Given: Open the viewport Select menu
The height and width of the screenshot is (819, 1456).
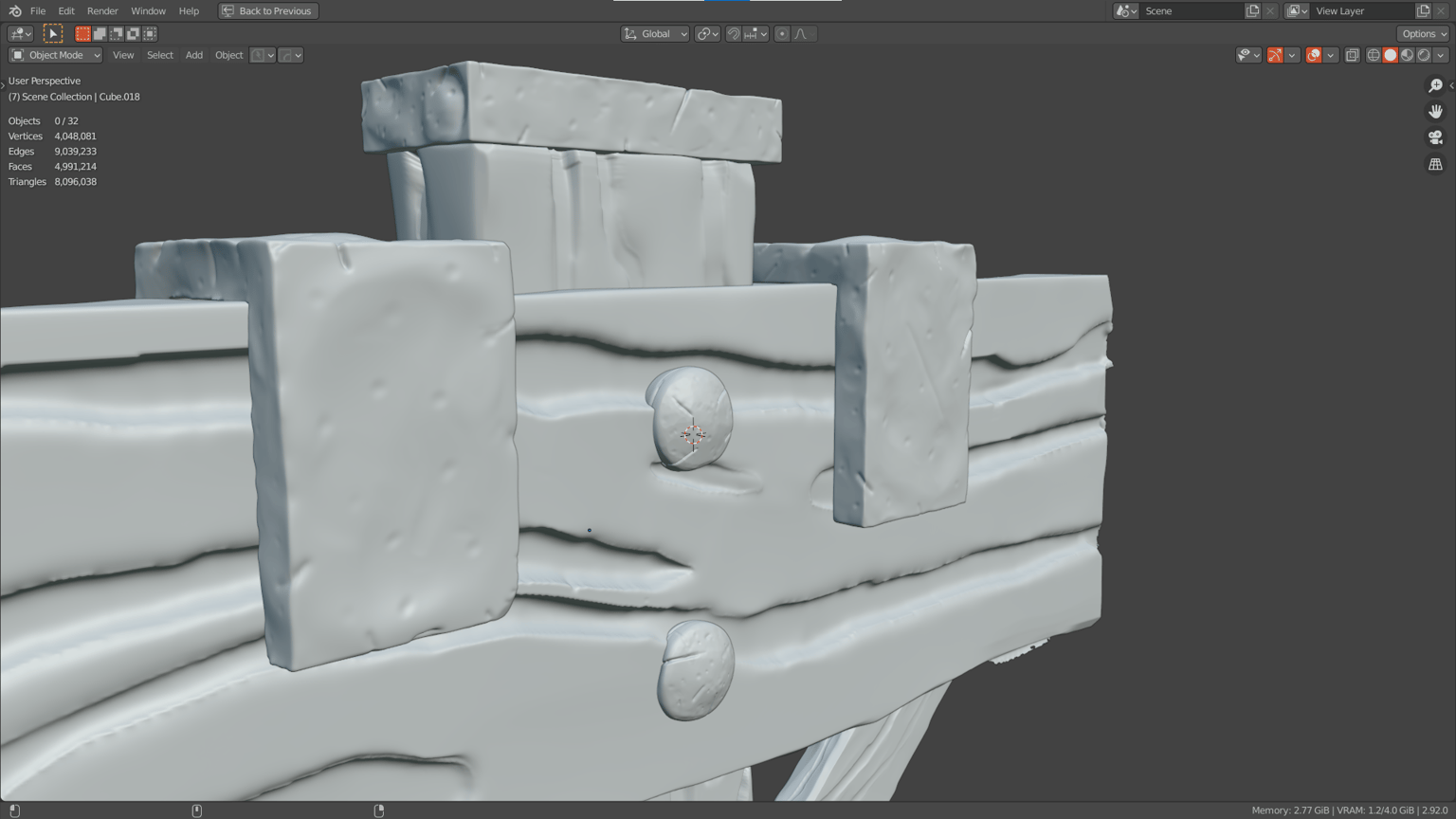Looking at the screenshot, I should tap(160, 55).
